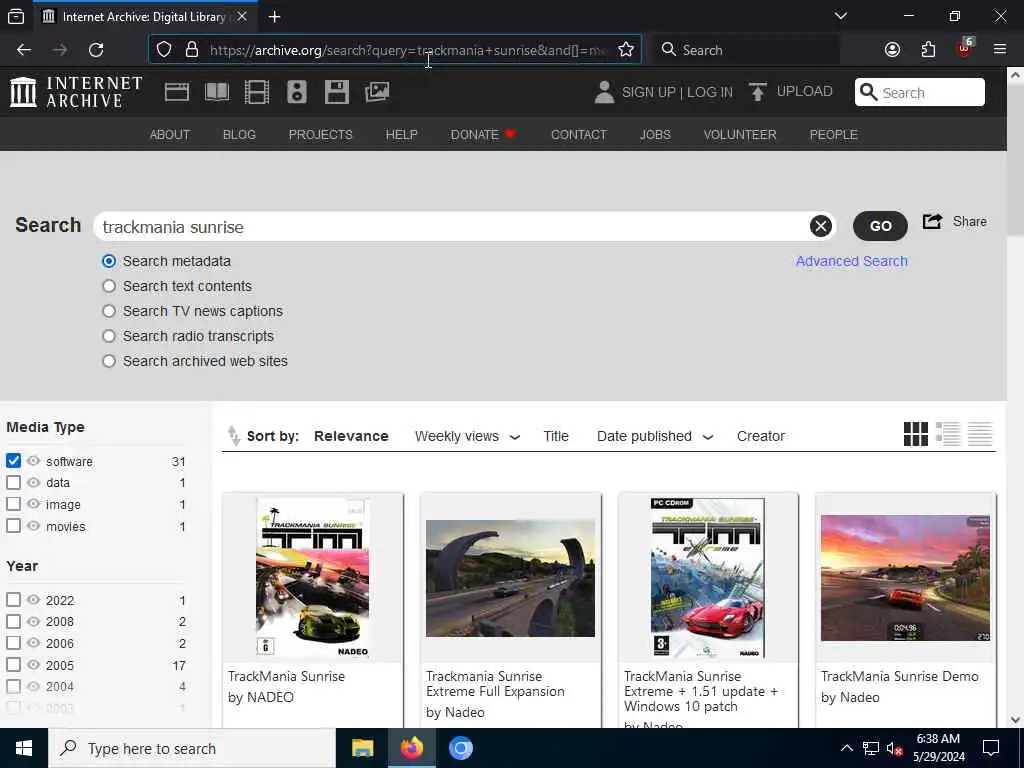1024x768 pixels.
Task: Open the uBlock Origin extension icon
Action: (964, 48)
